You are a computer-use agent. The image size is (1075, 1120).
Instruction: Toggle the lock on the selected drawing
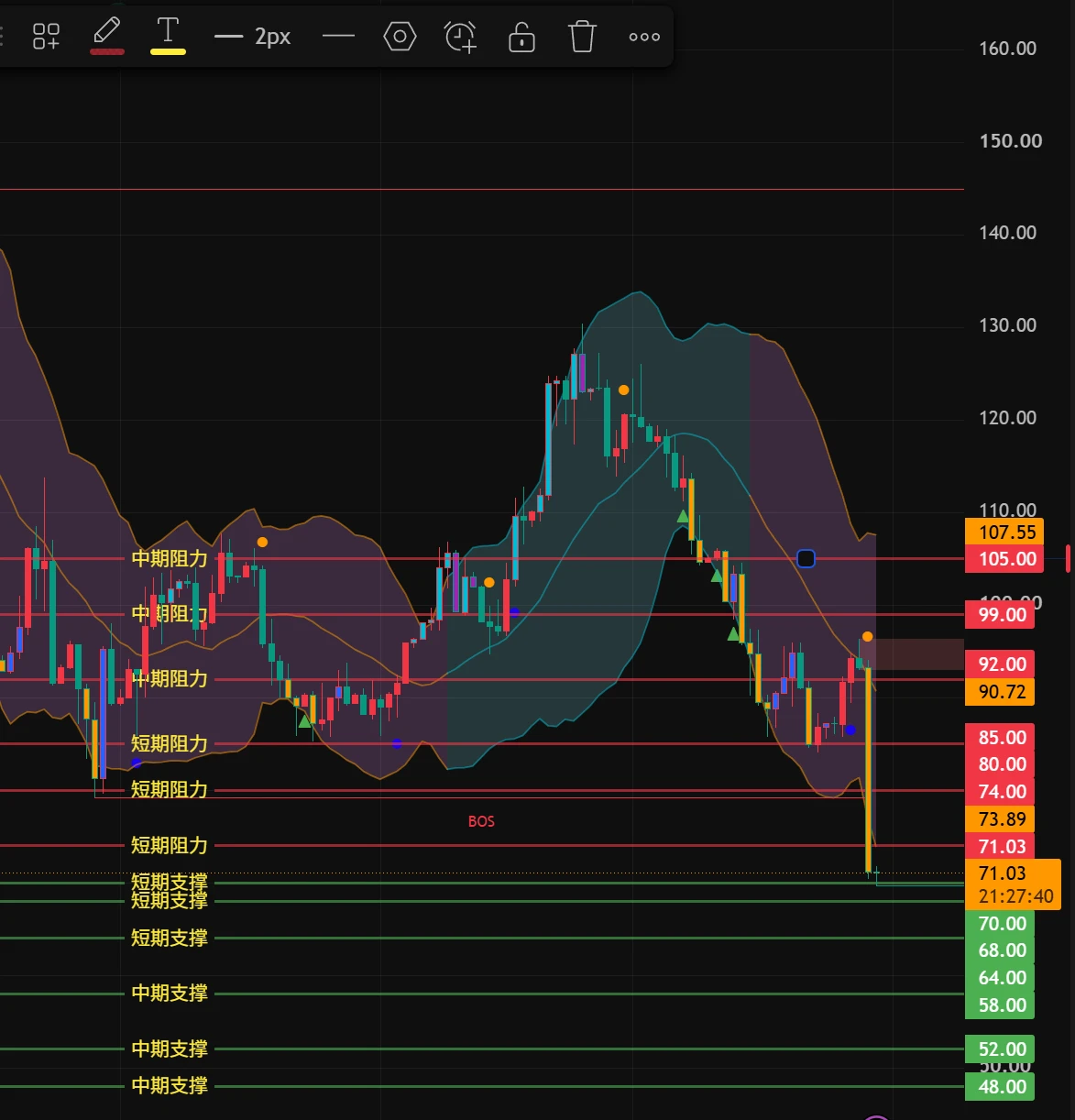(x=521, y=37)
